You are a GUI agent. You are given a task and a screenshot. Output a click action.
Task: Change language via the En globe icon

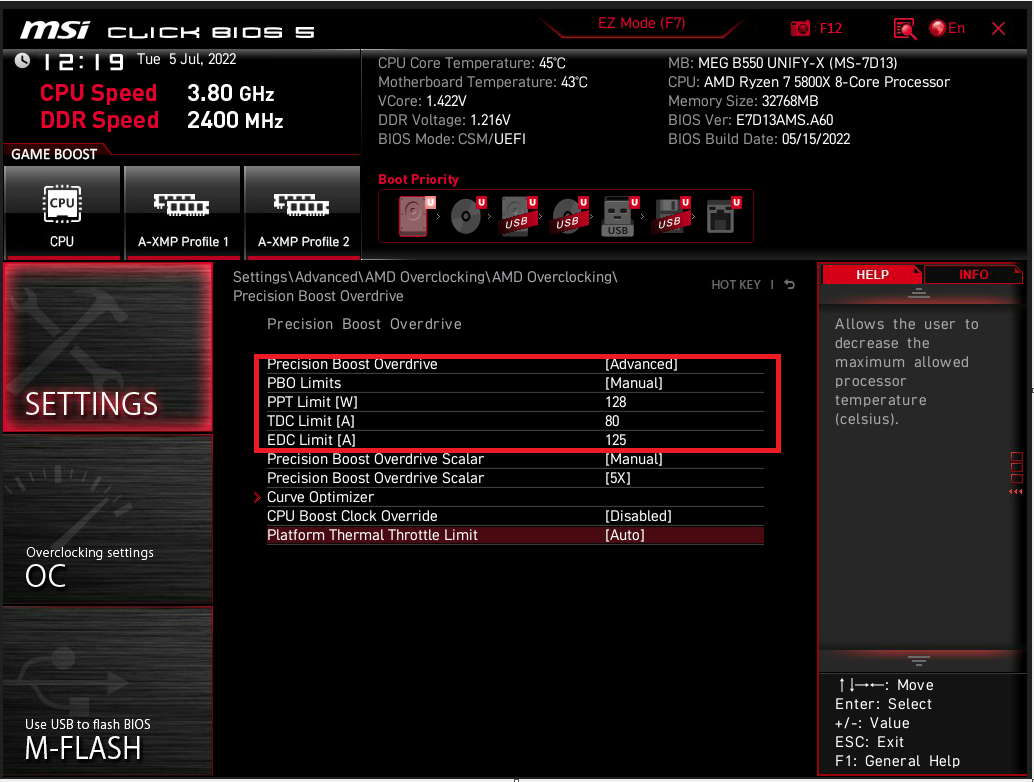tap(947, 28)
